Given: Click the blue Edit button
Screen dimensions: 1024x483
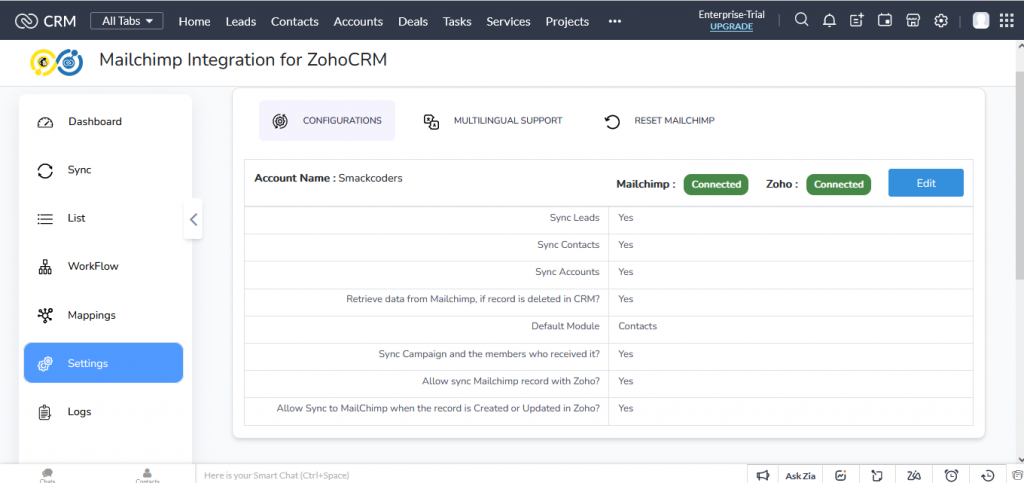Looking at the screenshot, I should click(925, 183).
